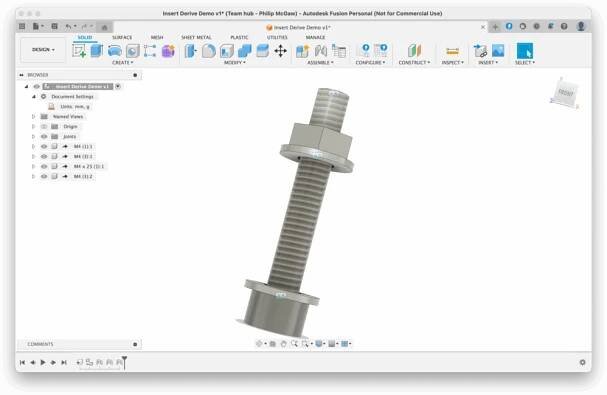Select the Measure tool in Inspect
Viewport: 607px width, 395px height.
pyautogui.click(x=452, y=51)
